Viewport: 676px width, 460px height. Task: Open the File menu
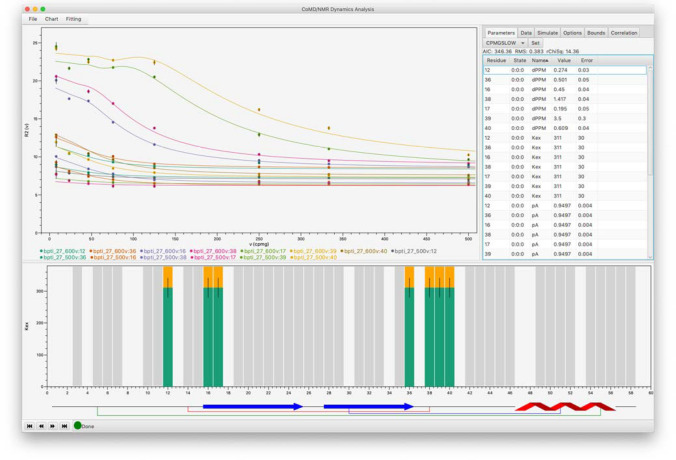pos(33,19)
